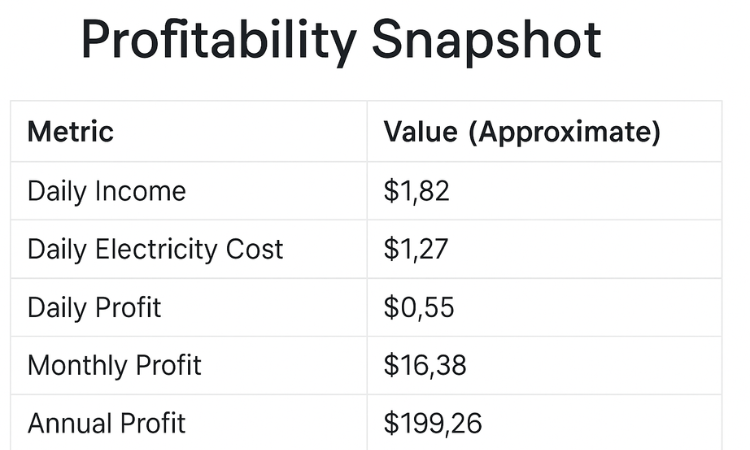Select the $1,27 electricity cost value
750x450 pixels.
coord(416,249)
